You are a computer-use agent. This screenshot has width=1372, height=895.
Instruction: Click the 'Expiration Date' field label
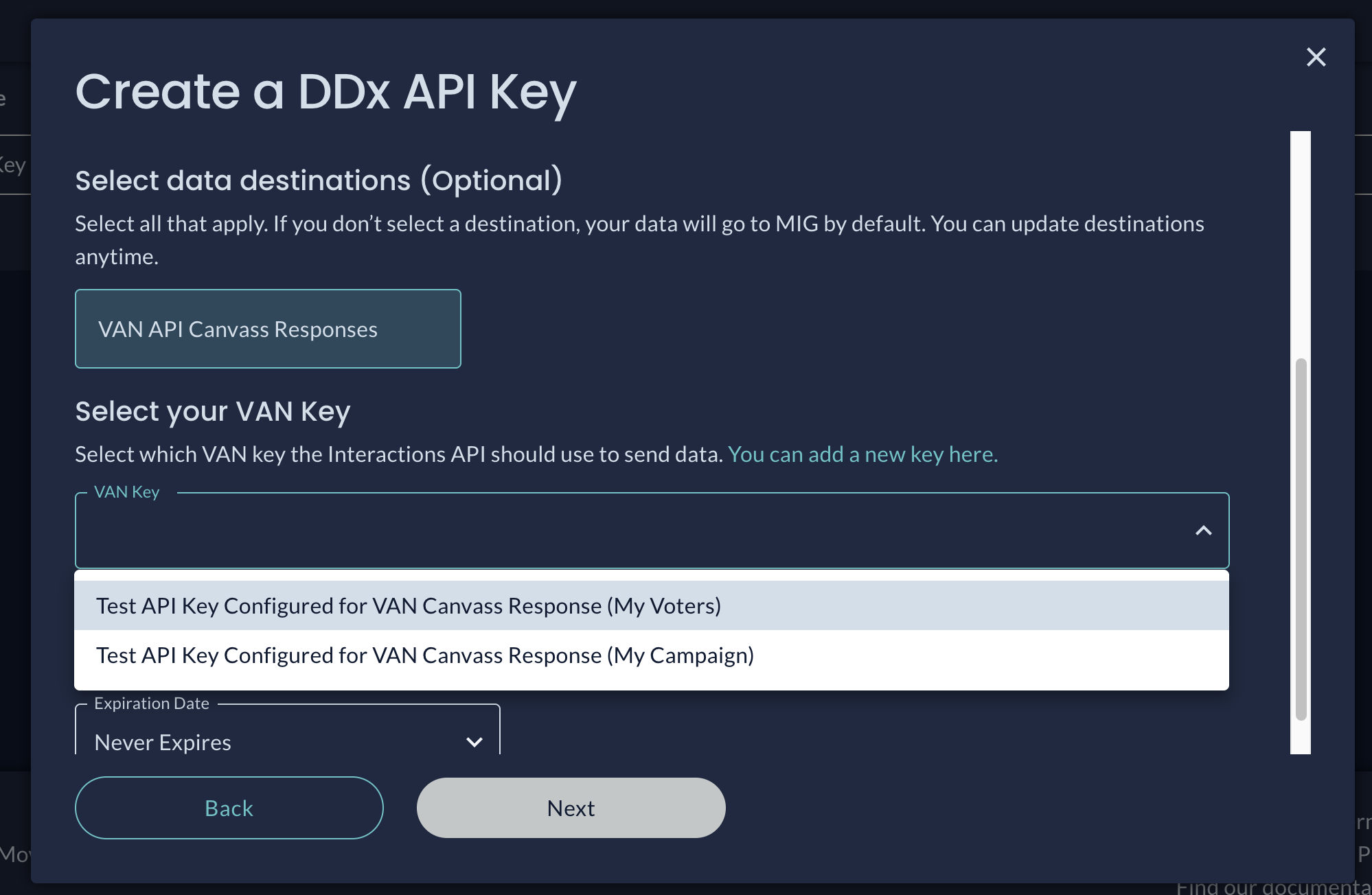pyautogui.click(x=151, y=704)
